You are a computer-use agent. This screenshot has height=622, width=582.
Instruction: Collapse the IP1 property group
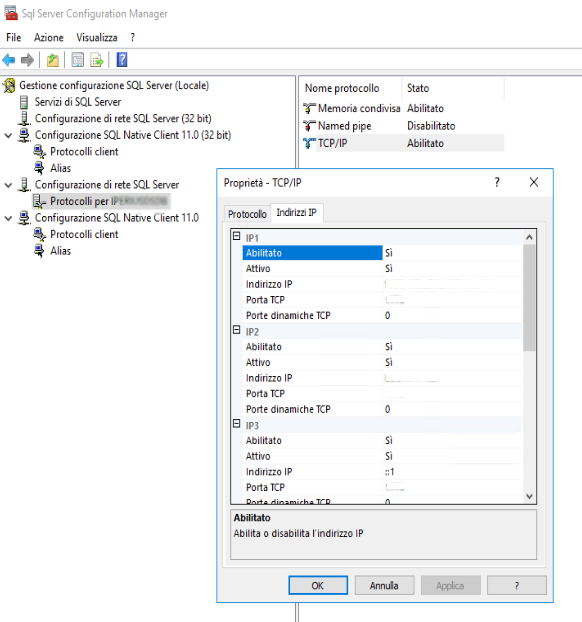click(x=236, y=236)
